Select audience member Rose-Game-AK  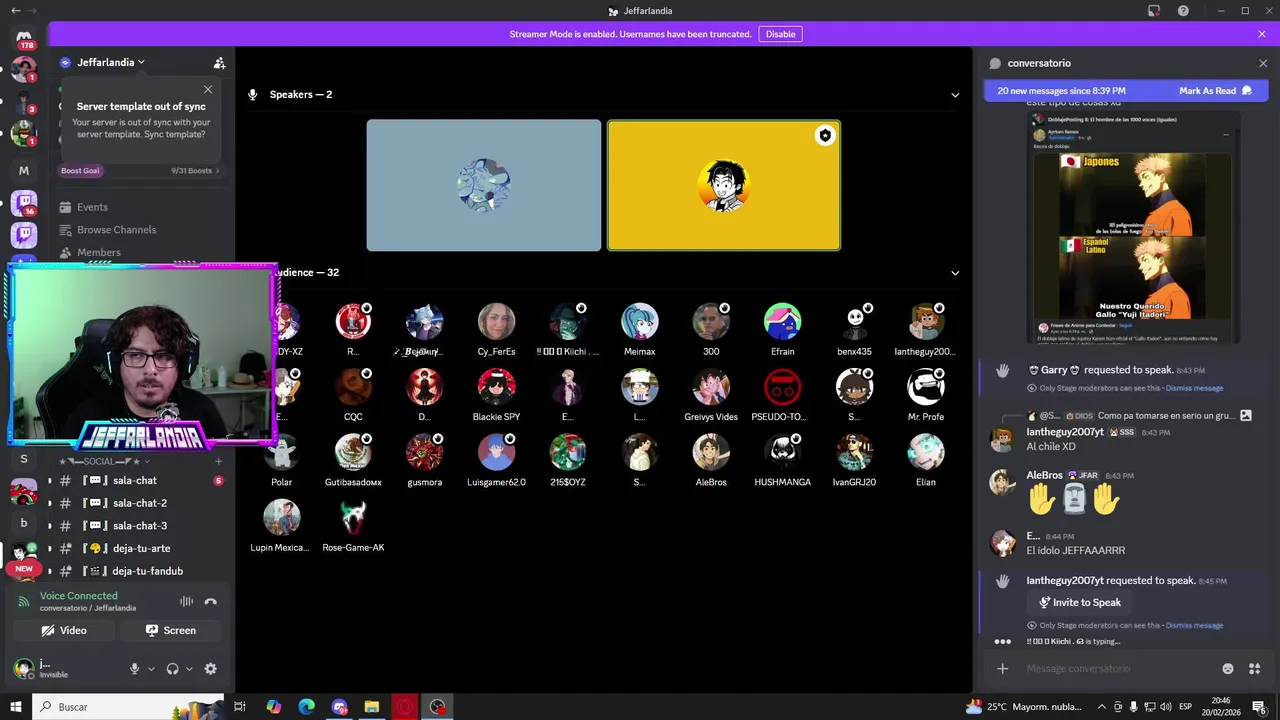(x=353, y=526)
